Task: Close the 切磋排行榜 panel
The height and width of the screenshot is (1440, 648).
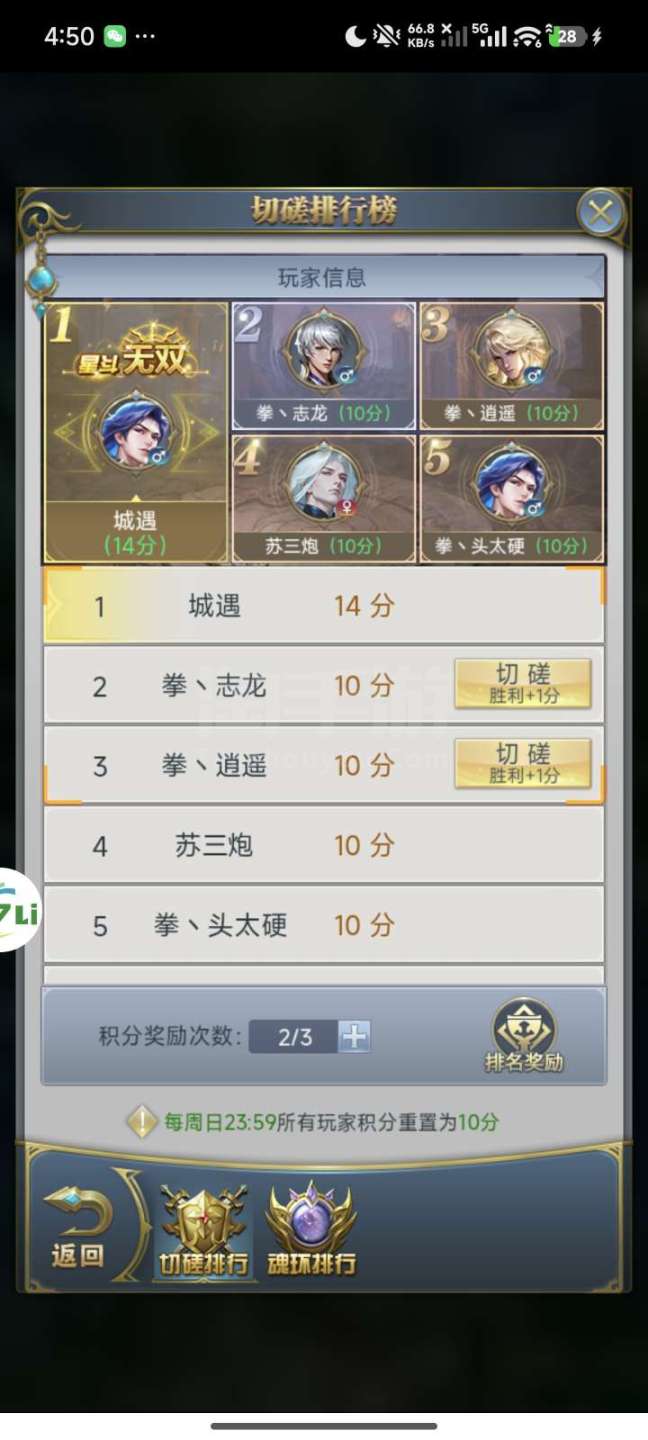Action: (600, 212)
